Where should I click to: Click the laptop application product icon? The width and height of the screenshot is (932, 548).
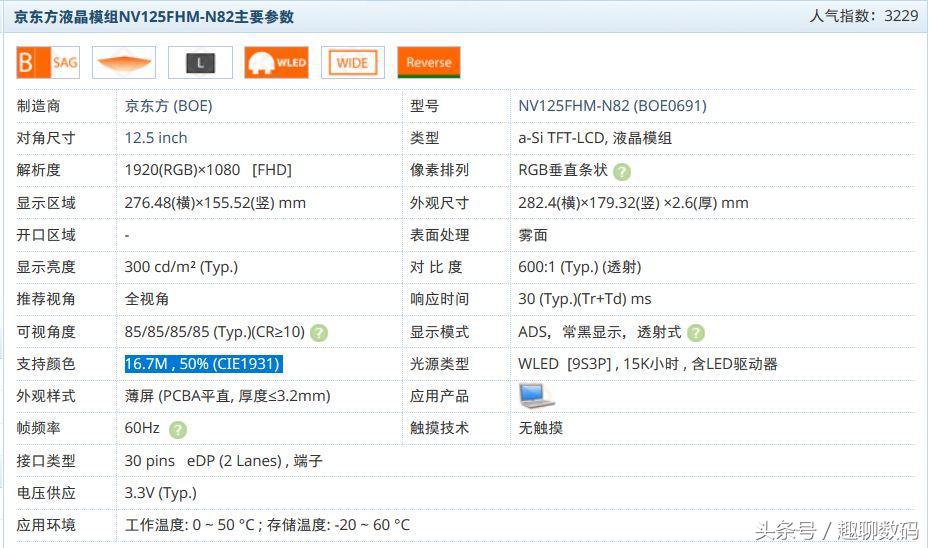tap(536, 396)
